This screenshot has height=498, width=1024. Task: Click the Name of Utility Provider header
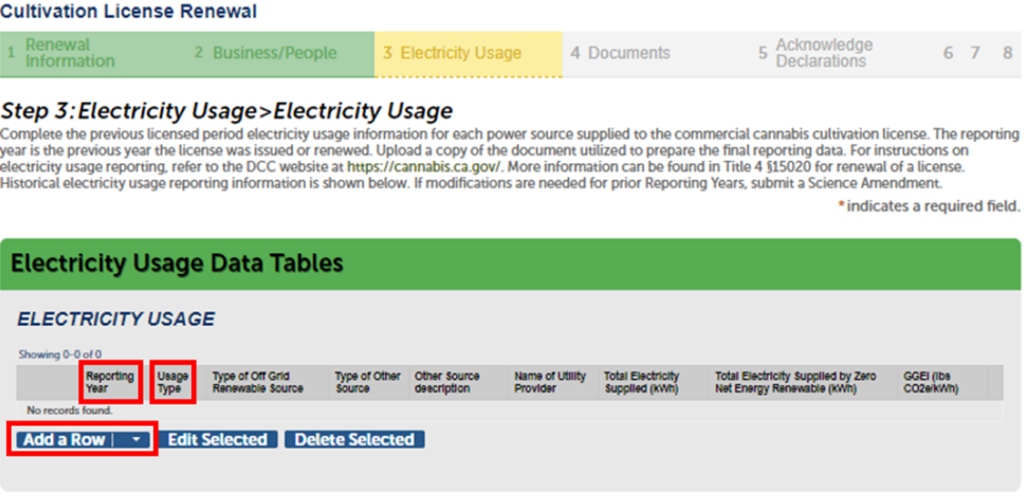(x=547, y=382)
